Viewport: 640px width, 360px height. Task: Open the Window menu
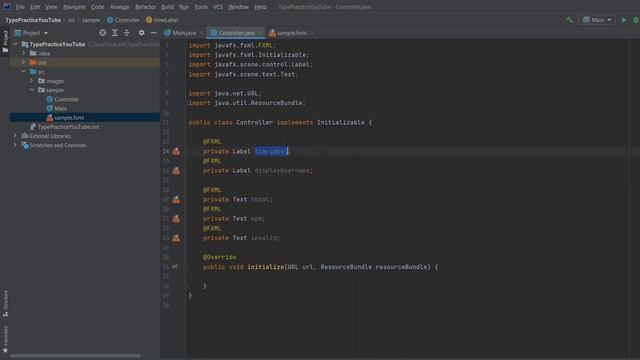pos(238,7)
